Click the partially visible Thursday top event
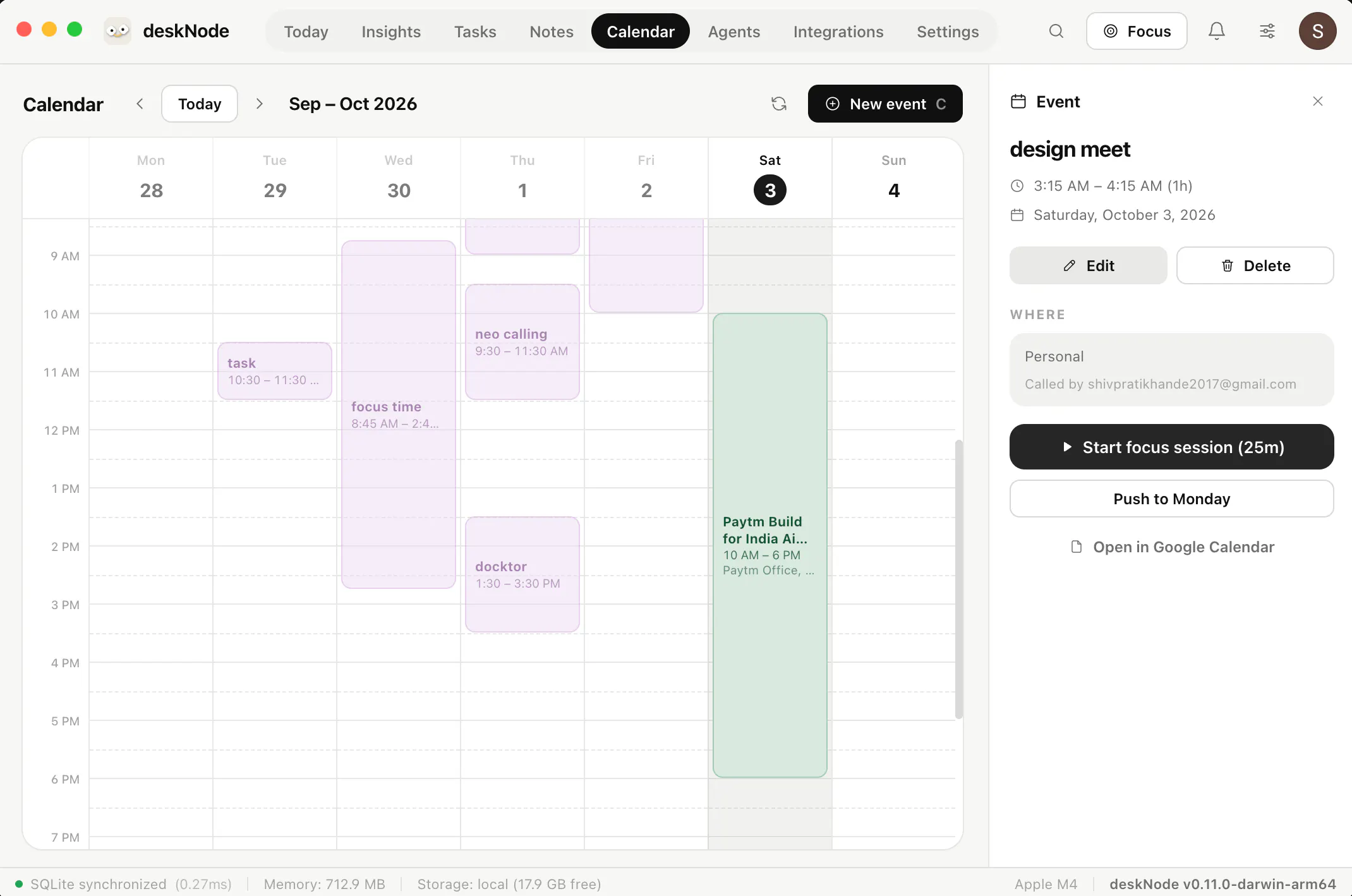Viewport: 1352px width, 896px height. coord(522,236)
